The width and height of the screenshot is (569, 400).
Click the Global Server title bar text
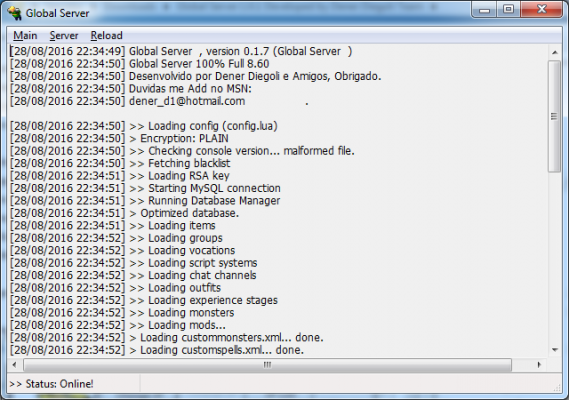pyautogui.click(x=57, y=13)
